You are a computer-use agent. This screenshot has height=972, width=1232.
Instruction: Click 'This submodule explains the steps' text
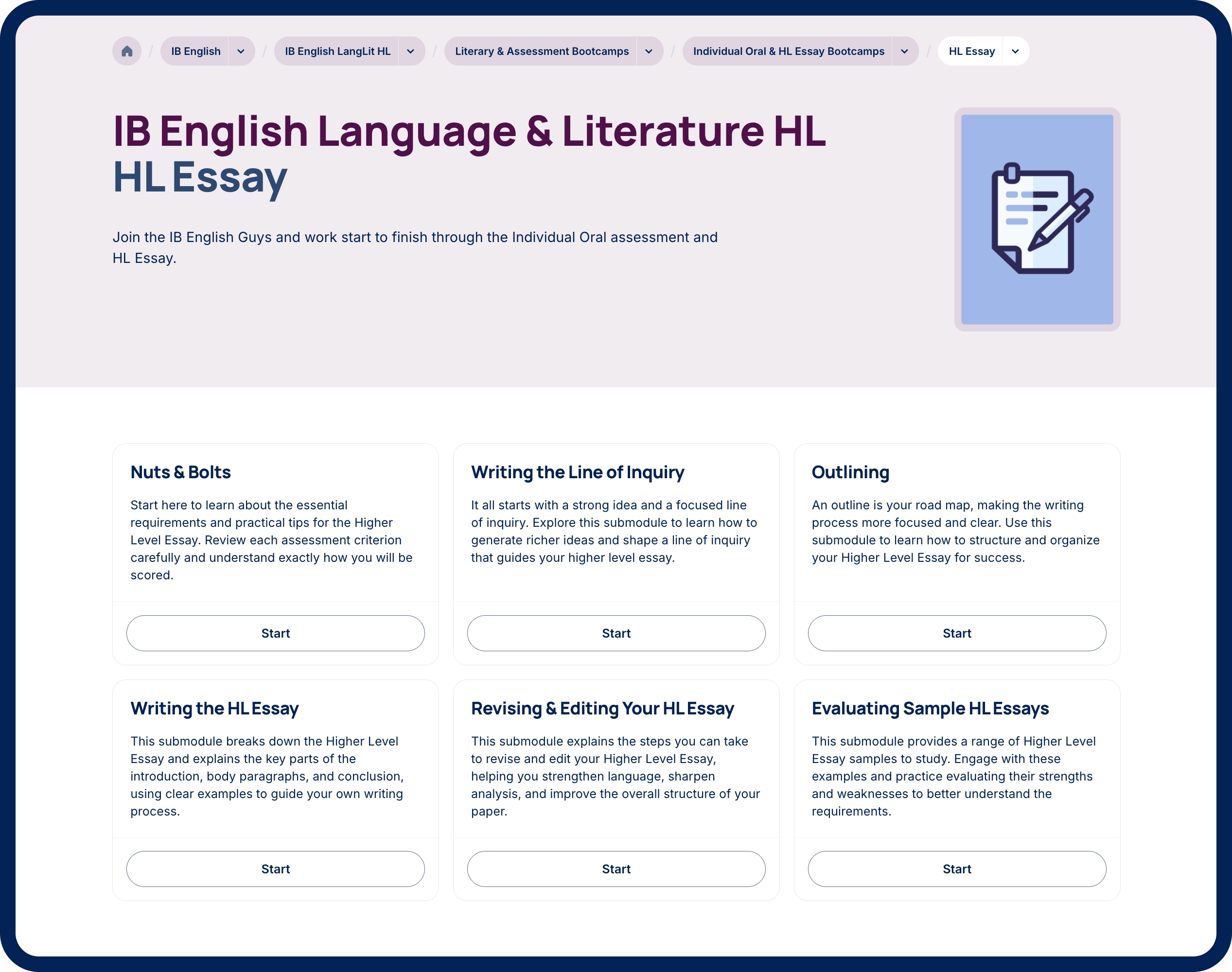tap(616, 776)
